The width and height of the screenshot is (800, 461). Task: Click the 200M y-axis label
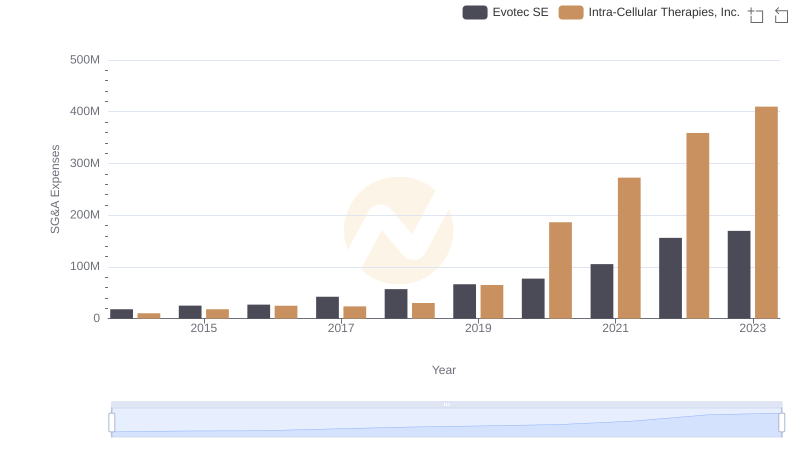(x=85, y=215)
